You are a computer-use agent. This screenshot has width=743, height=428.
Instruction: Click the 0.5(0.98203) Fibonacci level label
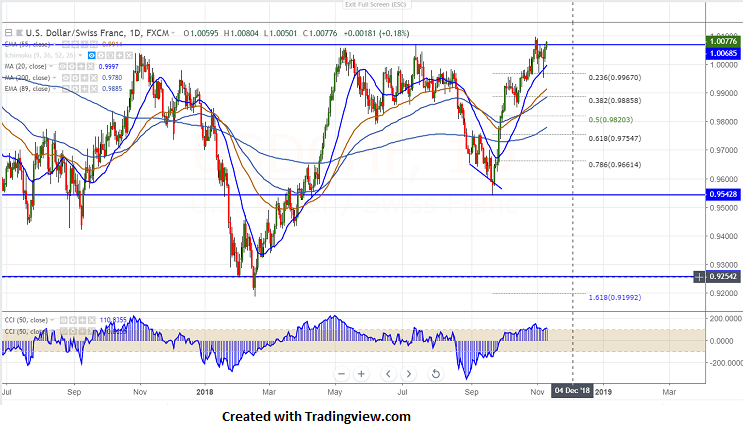pos(610,119)
